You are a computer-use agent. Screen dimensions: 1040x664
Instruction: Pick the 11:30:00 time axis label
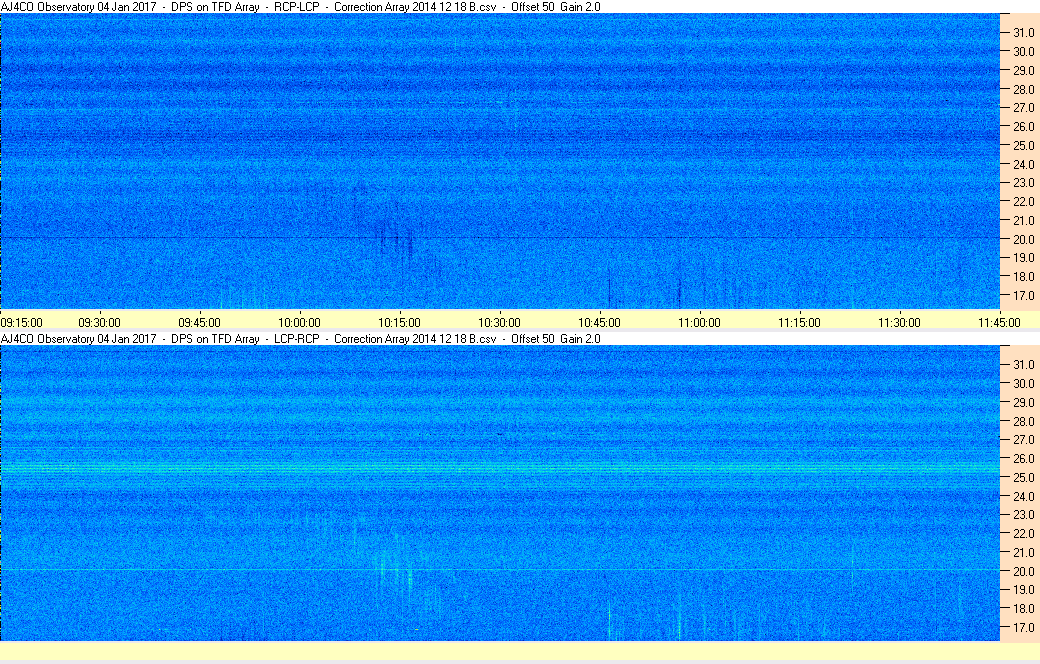pos(899,322)
